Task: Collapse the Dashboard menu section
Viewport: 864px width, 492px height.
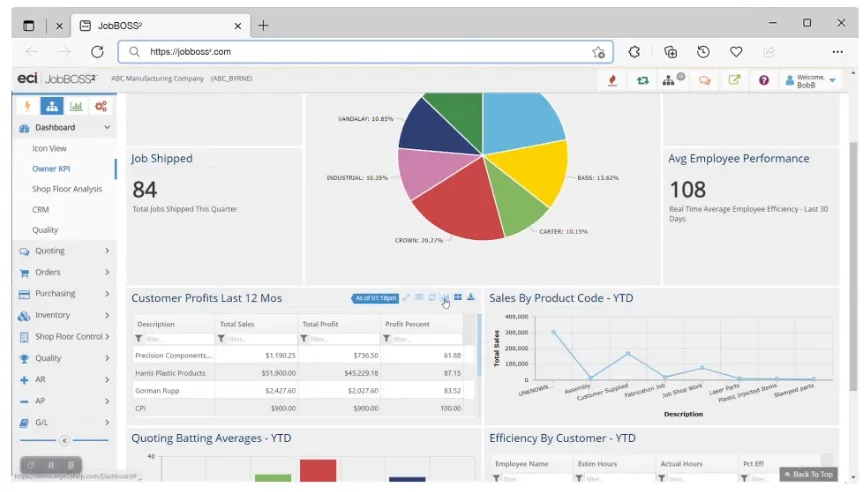Action: pyautogui.click(x=65, y=127)
